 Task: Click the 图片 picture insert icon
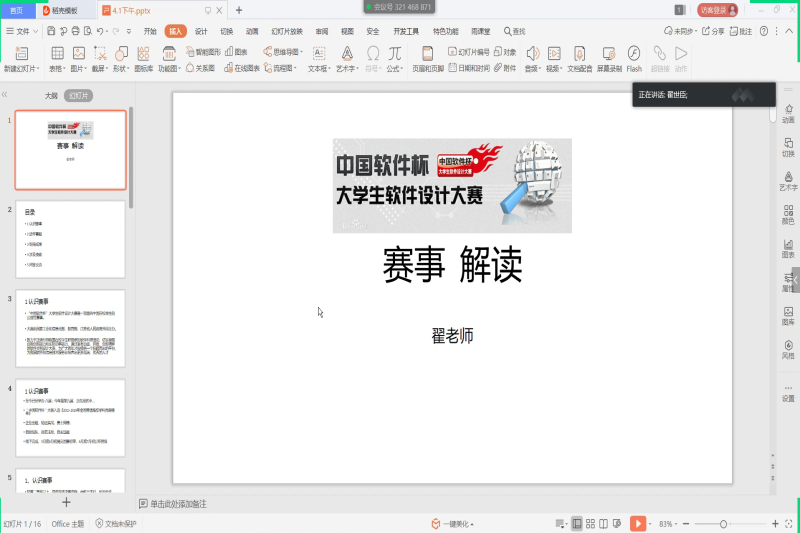(79, 54)
